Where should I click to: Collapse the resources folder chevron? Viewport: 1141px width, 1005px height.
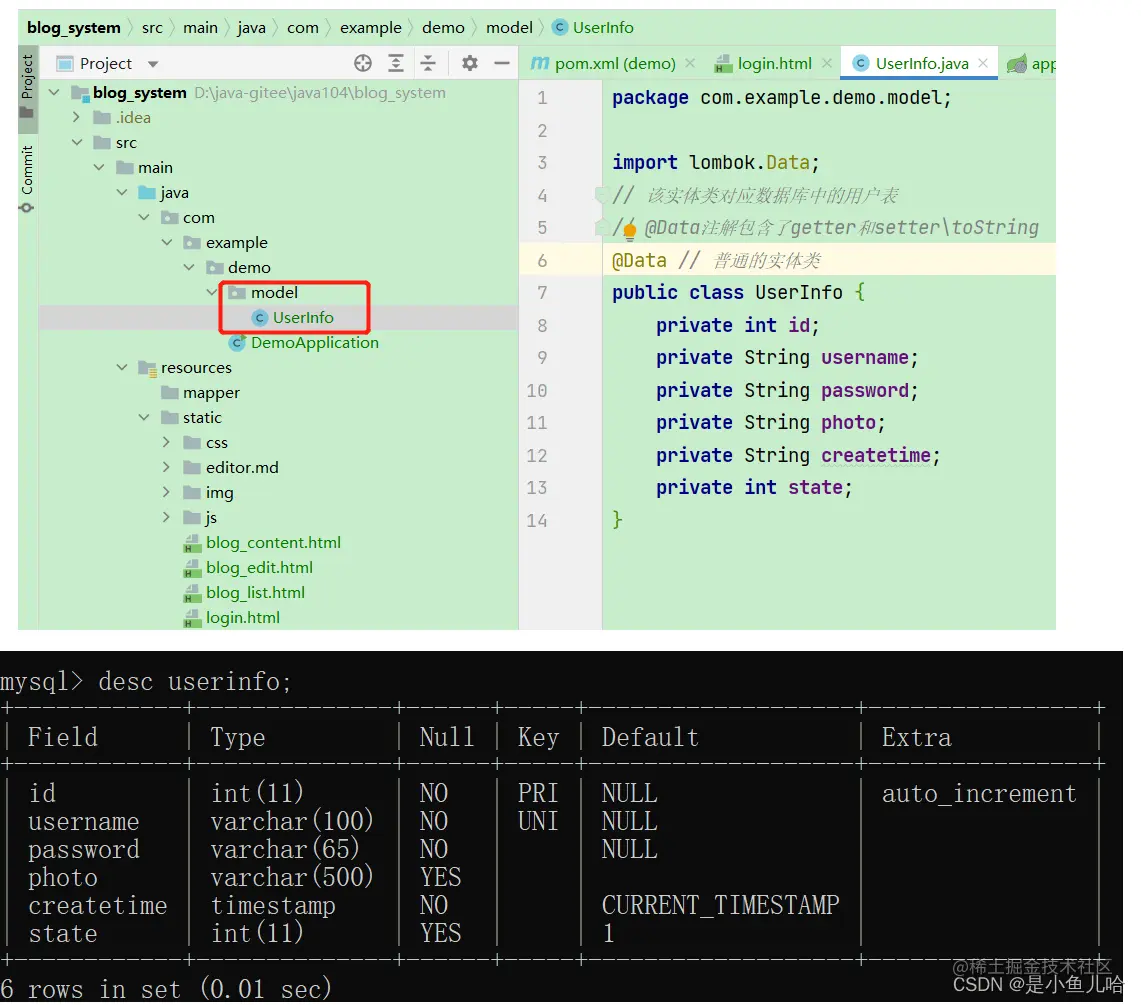point(122,368)
